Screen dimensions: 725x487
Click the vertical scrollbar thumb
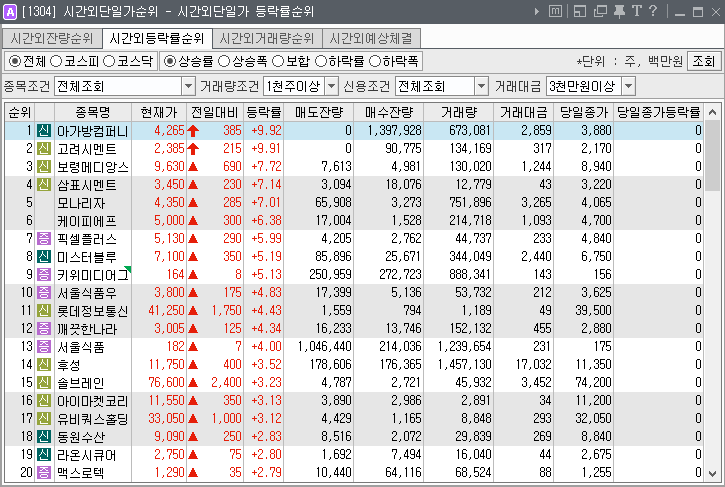point(713,155)
